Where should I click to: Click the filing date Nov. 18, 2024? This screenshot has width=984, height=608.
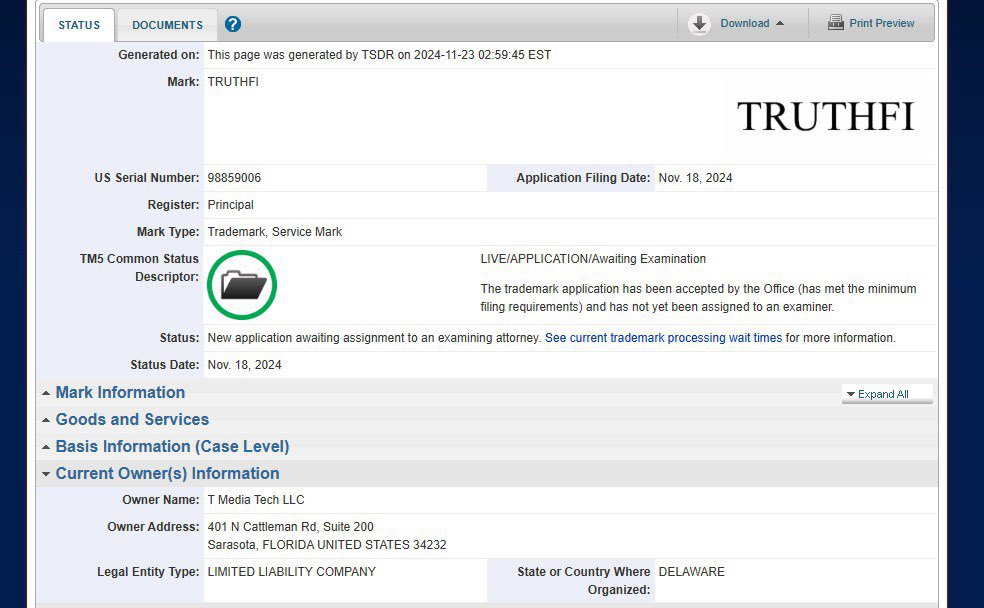695,178
